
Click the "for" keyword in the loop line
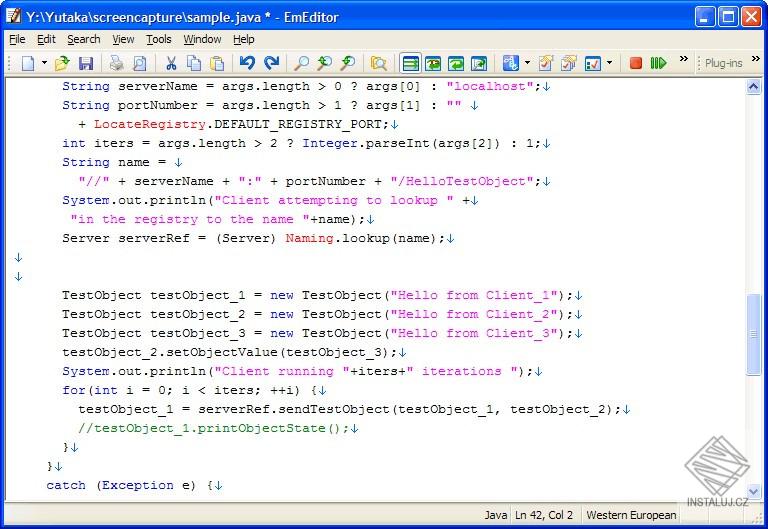[73, 390]
